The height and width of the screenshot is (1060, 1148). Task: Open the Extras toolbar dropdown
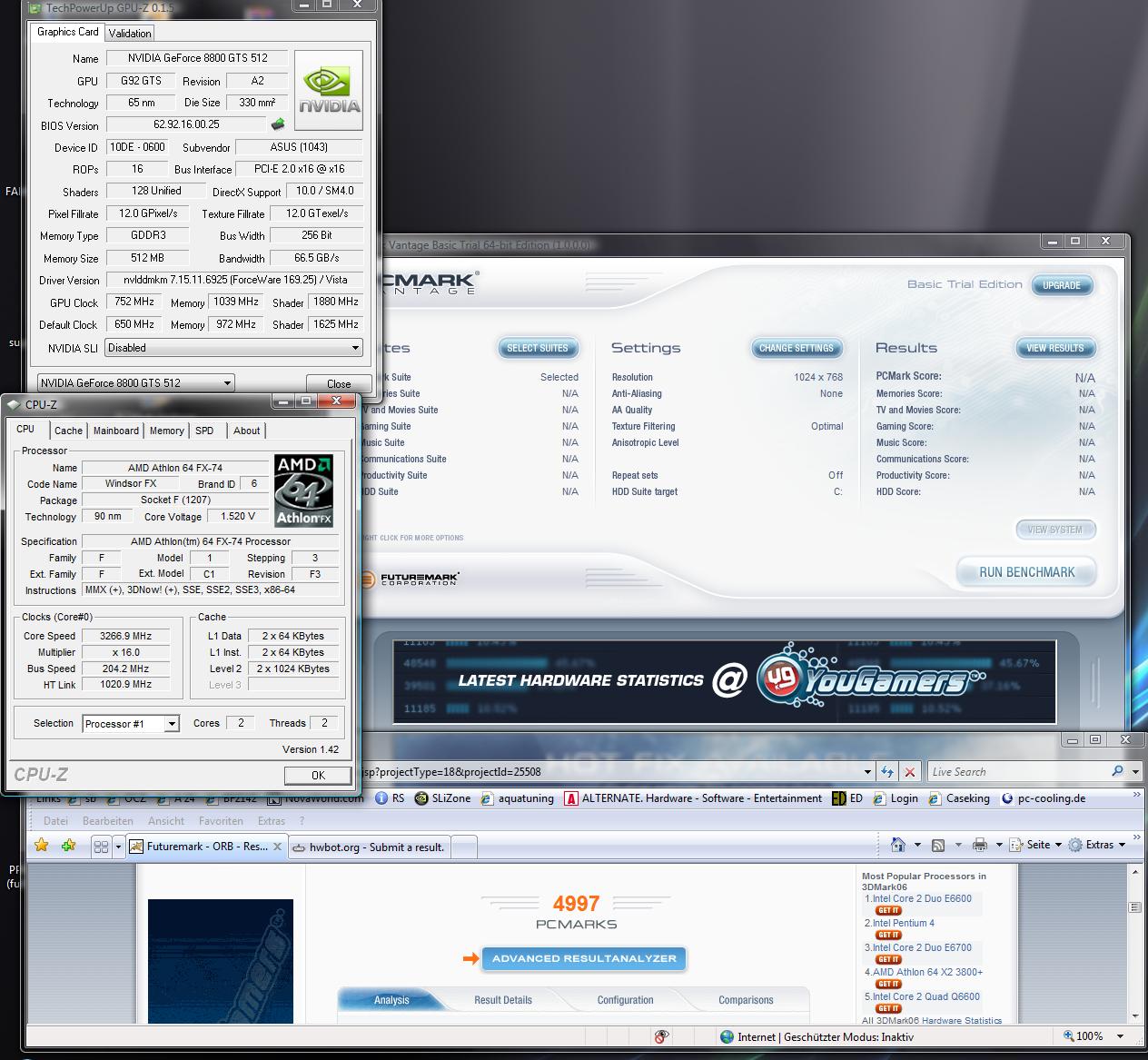(x=1096, y=845)
